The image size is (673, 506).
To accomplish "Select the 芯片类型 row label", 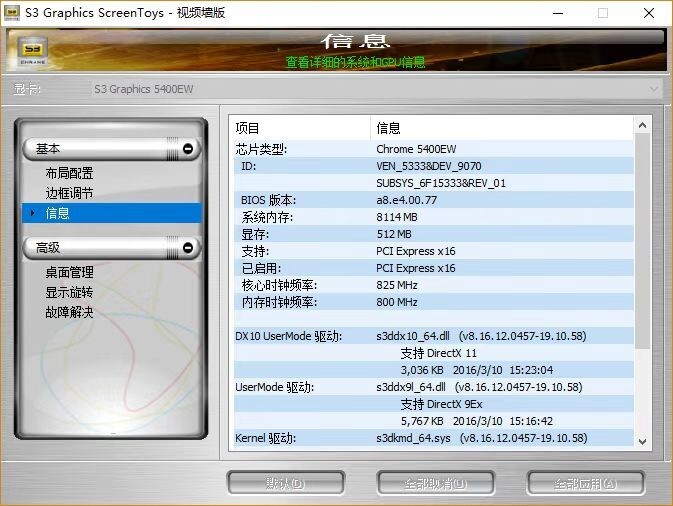I will click(x=261, y=149).
